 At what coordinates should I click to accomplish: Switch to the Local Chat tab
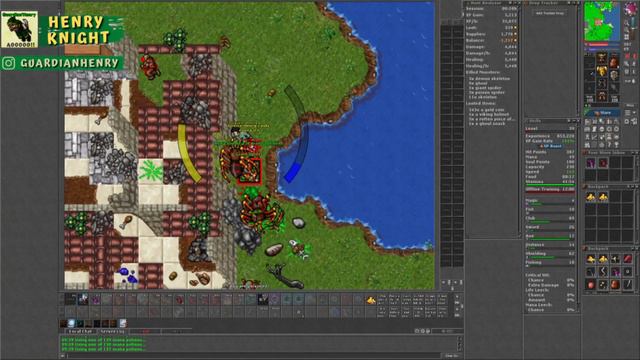(80, 331)
